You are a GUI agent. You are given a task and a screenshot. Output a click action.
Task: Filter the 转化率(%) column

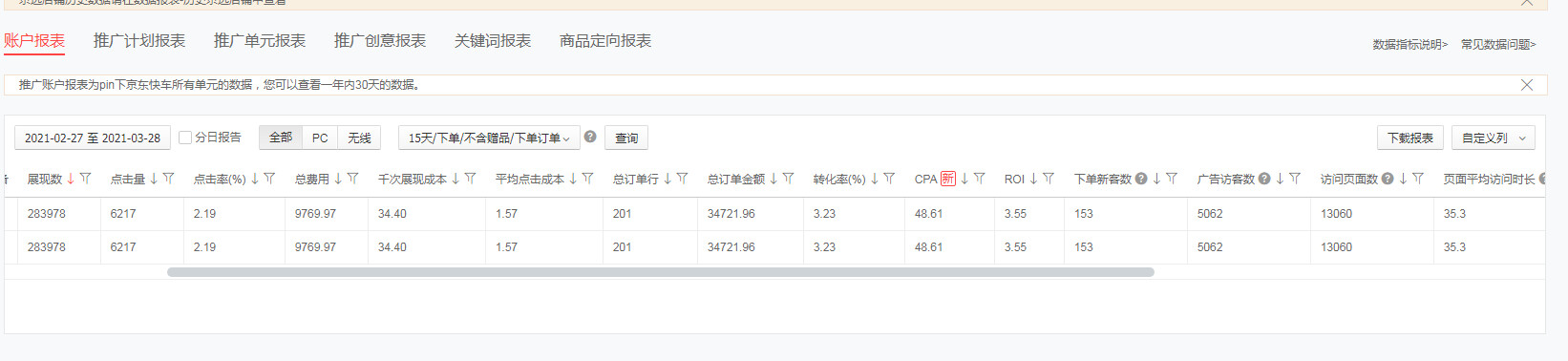[x=890, y=179]
